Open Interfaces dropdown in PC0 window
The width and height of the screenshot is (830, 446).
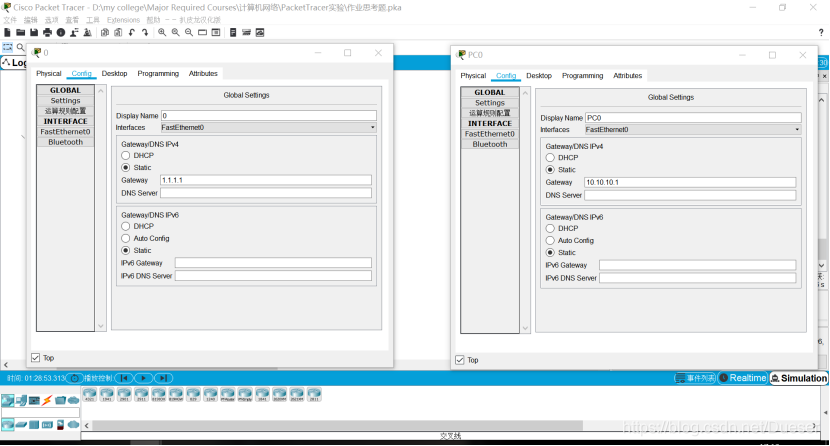point(693,130)
